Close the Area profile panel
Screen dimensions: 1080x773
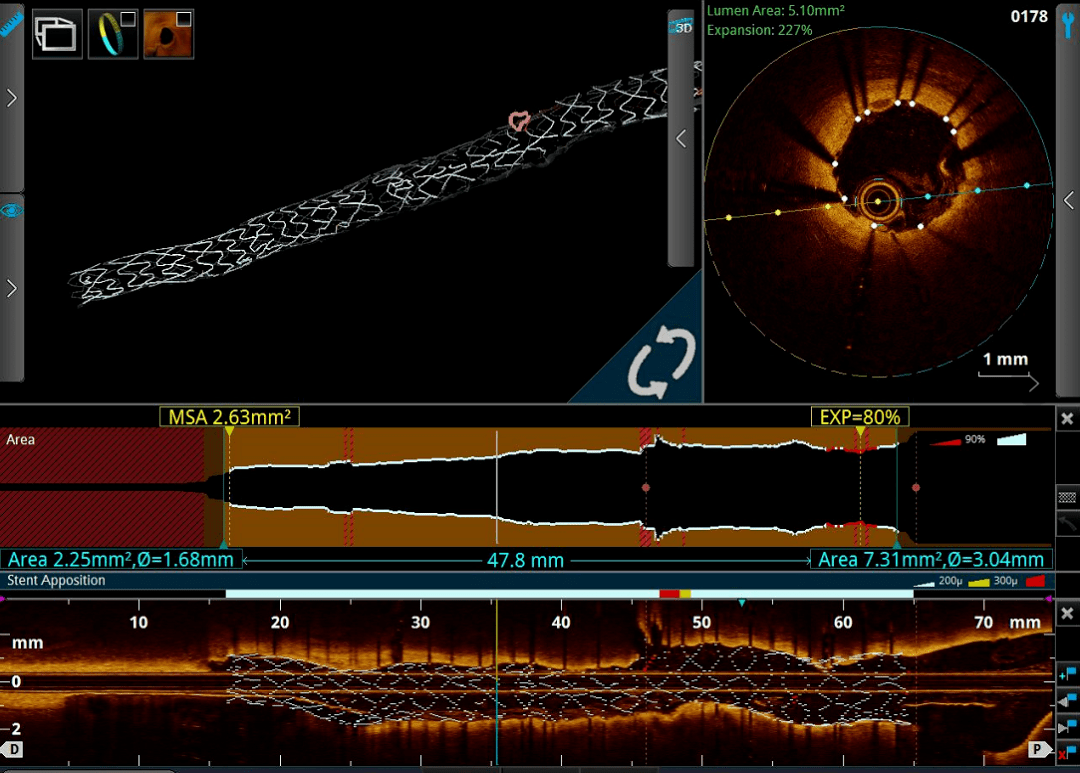point(1067,418)
